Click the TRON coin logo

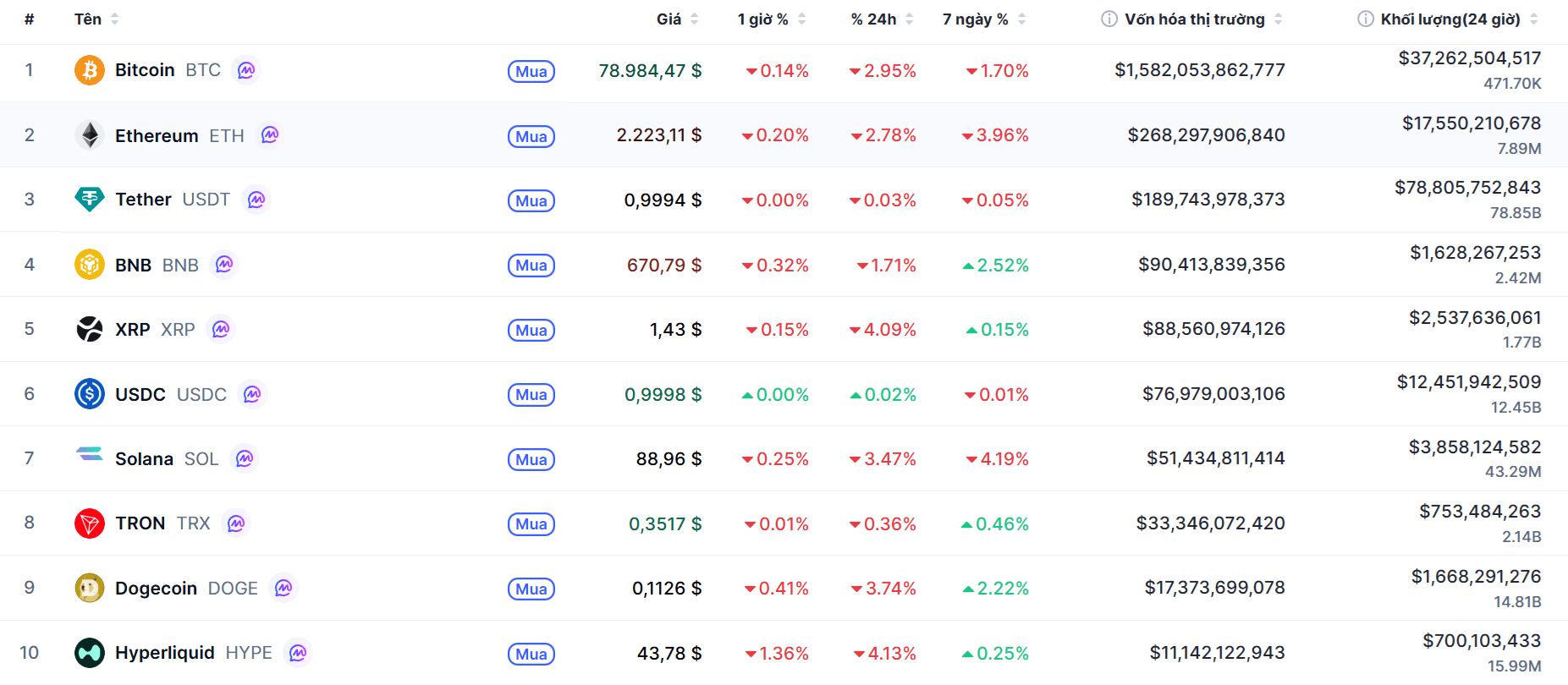tap(90, 523)
